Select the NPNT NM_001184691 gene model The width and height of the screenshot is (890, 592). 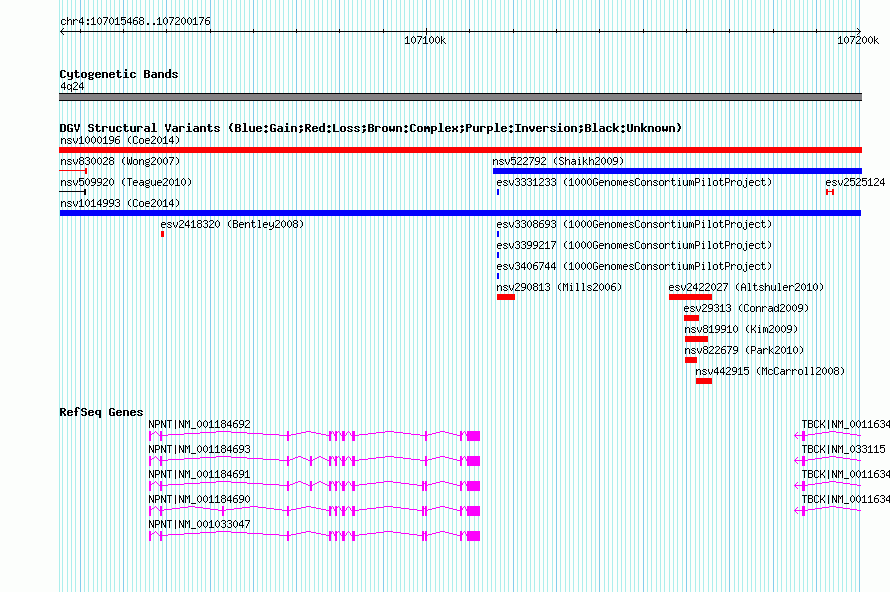click(314, 486)
